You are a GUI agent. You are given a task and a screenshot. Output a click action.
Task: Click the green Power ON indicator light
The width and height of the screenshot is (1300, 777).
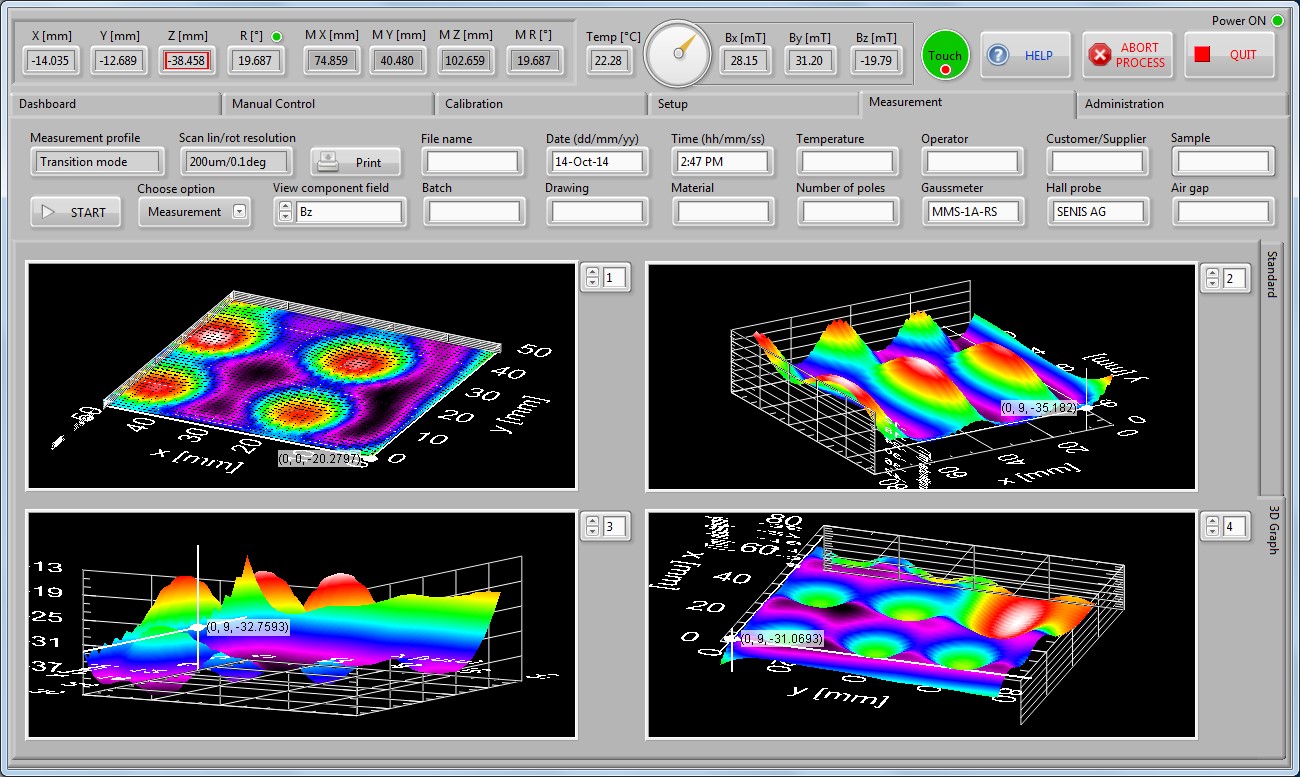point(1278,20)
